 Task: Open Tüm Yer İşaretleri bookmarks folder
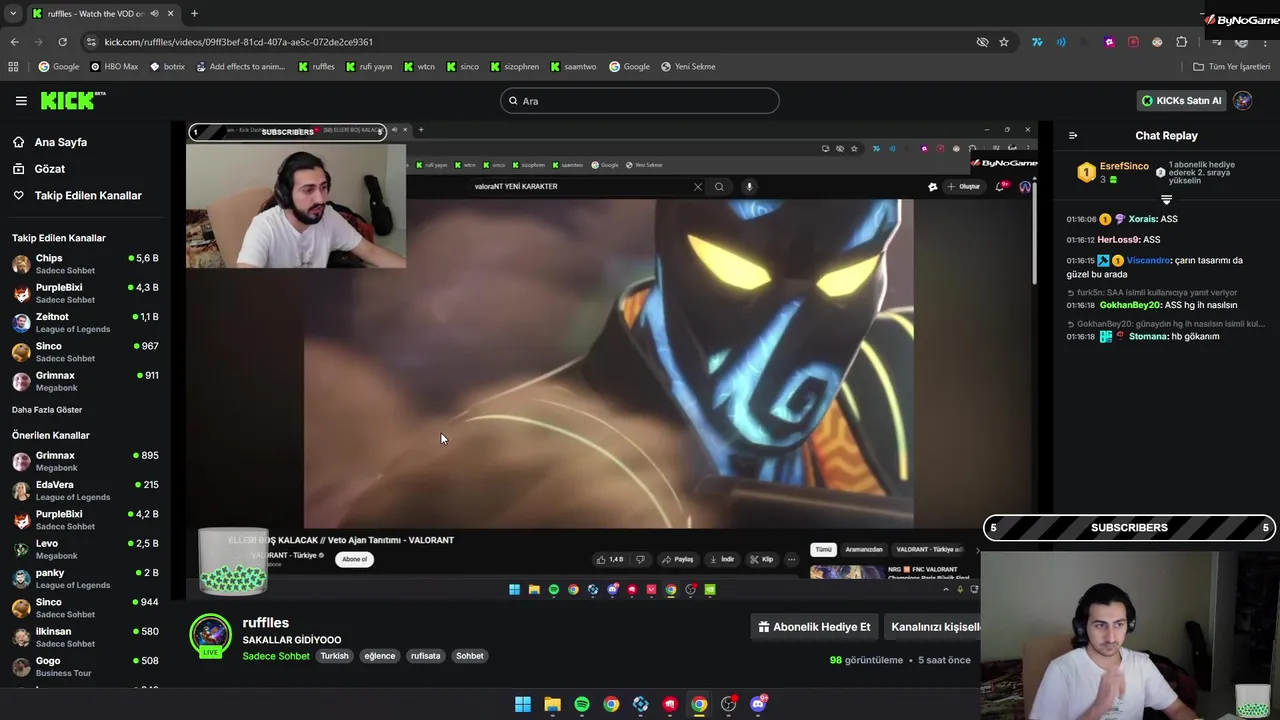pyautogui.click(x=1232, y=67)
